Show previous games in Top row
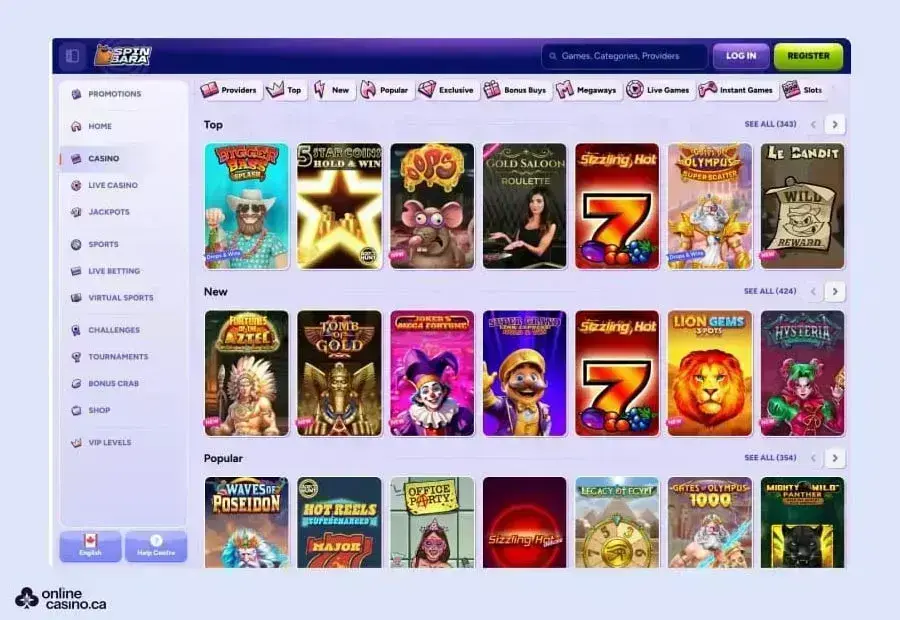Viewport: 900px width, 620px height. (x=813, y=125)
